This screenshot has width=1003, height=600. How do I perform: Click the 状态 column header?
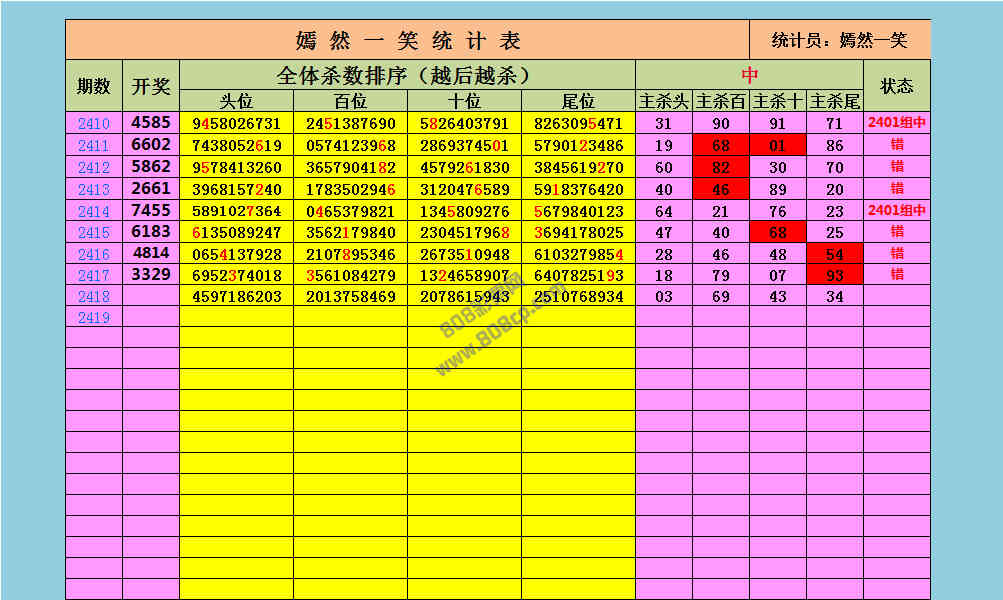[896, 86]
